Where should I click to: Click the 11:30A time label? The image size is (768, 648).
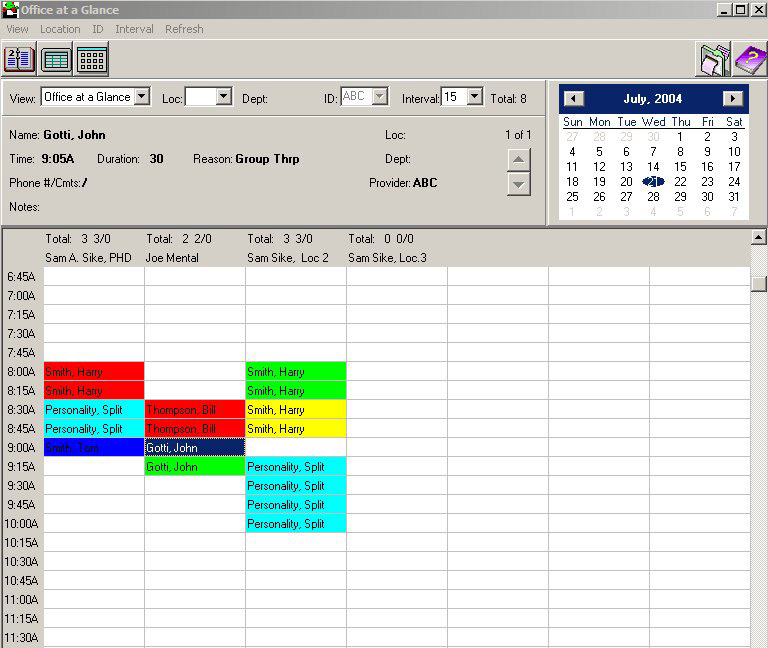pos(21,638)
